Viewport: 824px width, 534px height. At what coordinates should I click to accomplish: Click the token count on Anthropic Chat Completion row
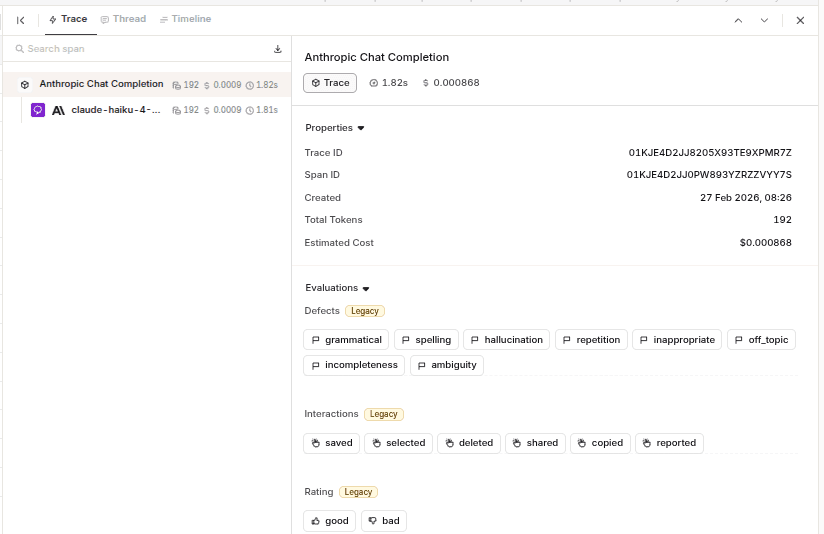pos(186,85)
